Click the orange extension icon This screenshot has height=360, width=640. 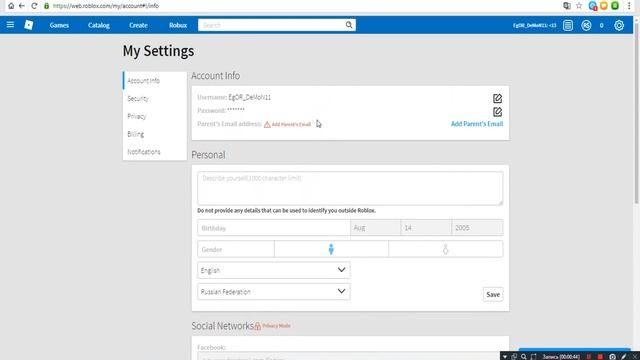604,6
